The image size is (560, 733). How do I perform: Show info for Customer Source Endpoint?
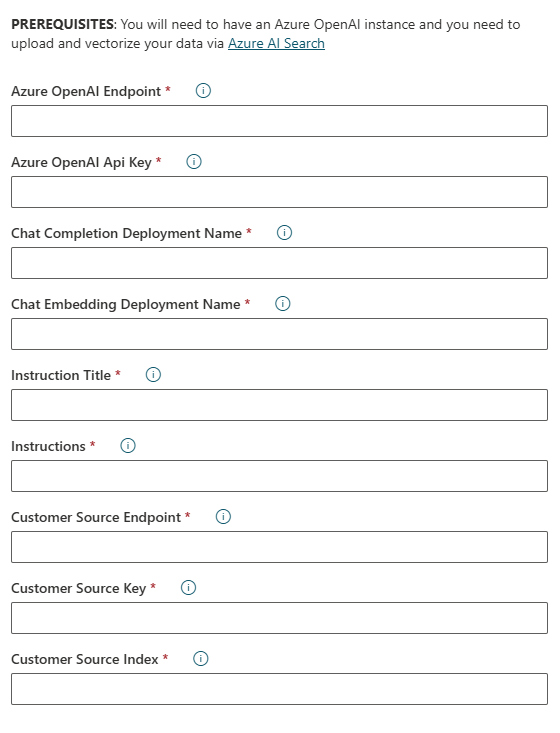point(223,517)
